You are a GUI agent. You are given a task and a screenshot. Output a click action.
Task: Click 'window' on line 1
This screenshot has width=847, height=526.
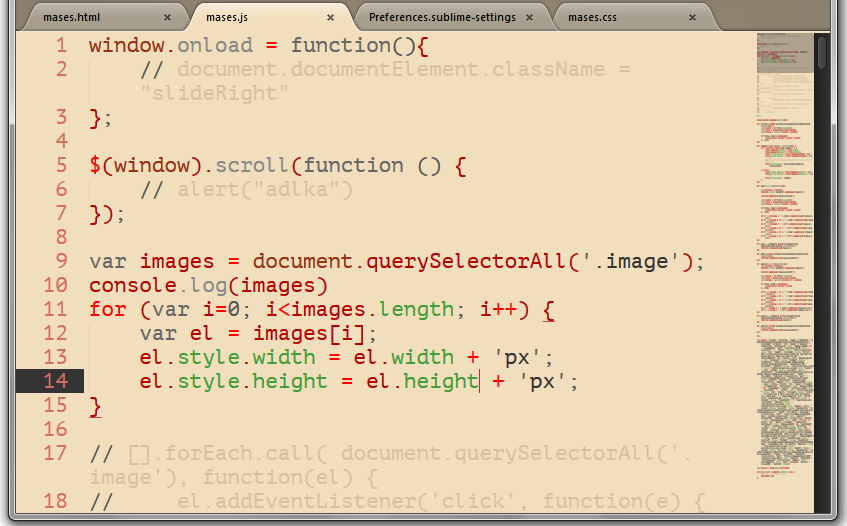(127, 45)
